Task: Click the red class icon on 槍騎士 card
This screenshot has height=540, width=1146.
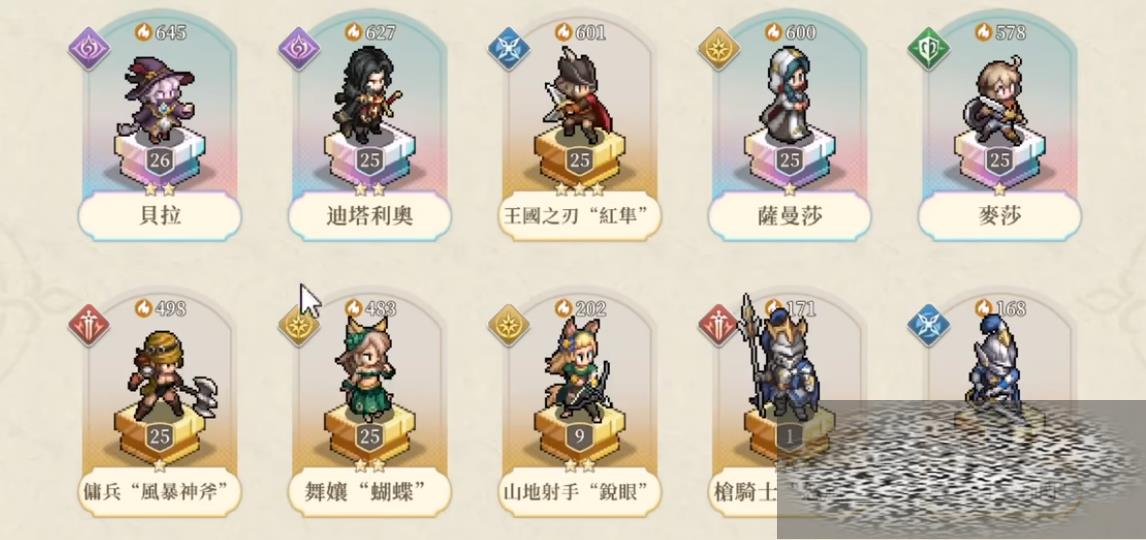Action: click(718, 325)
